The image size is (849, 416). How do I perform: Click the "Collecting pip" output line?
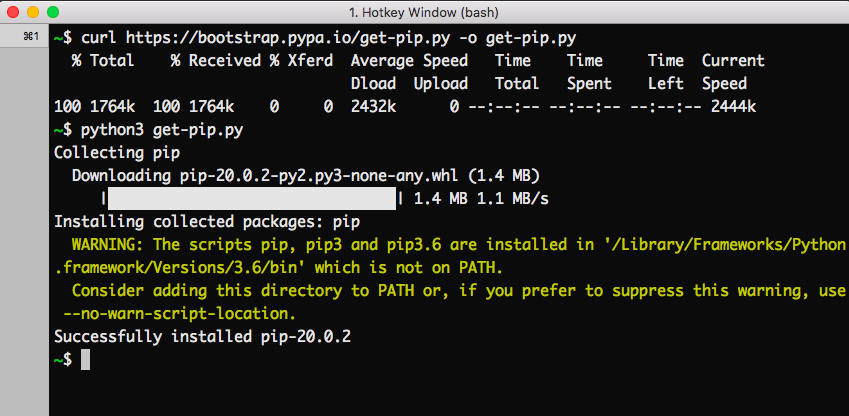point(116,153)
